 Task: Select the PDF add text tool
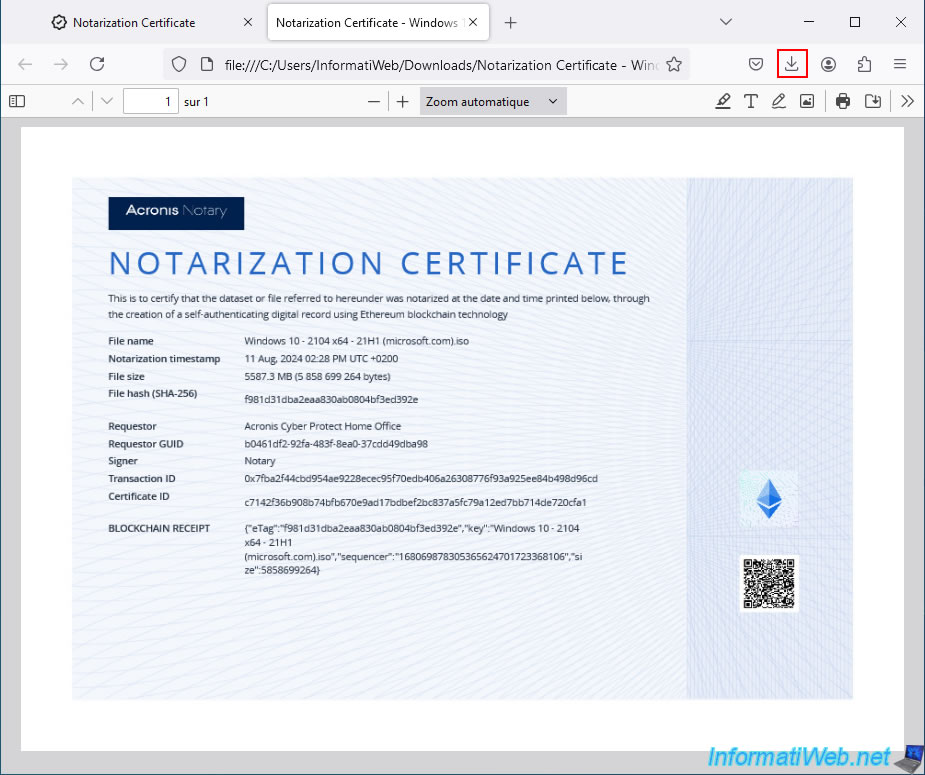751,101
